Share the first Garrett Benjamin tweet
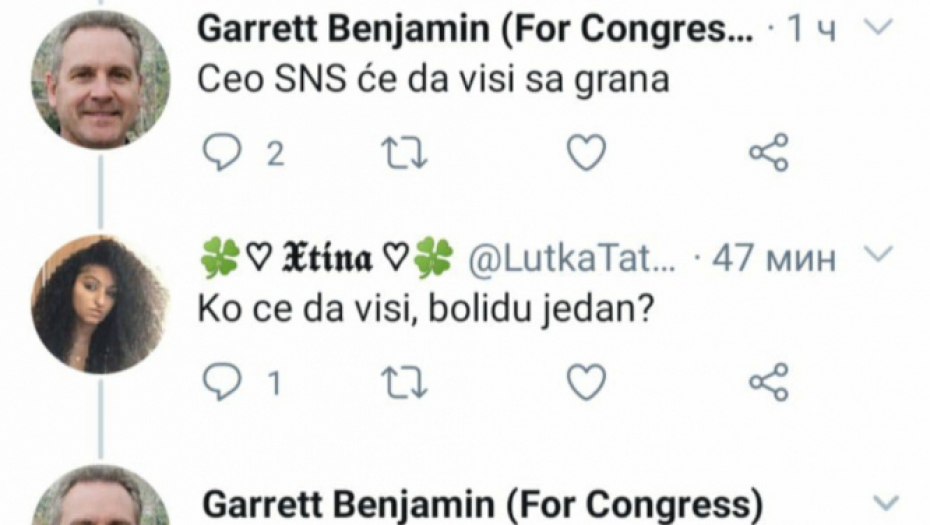 (768, 152)
